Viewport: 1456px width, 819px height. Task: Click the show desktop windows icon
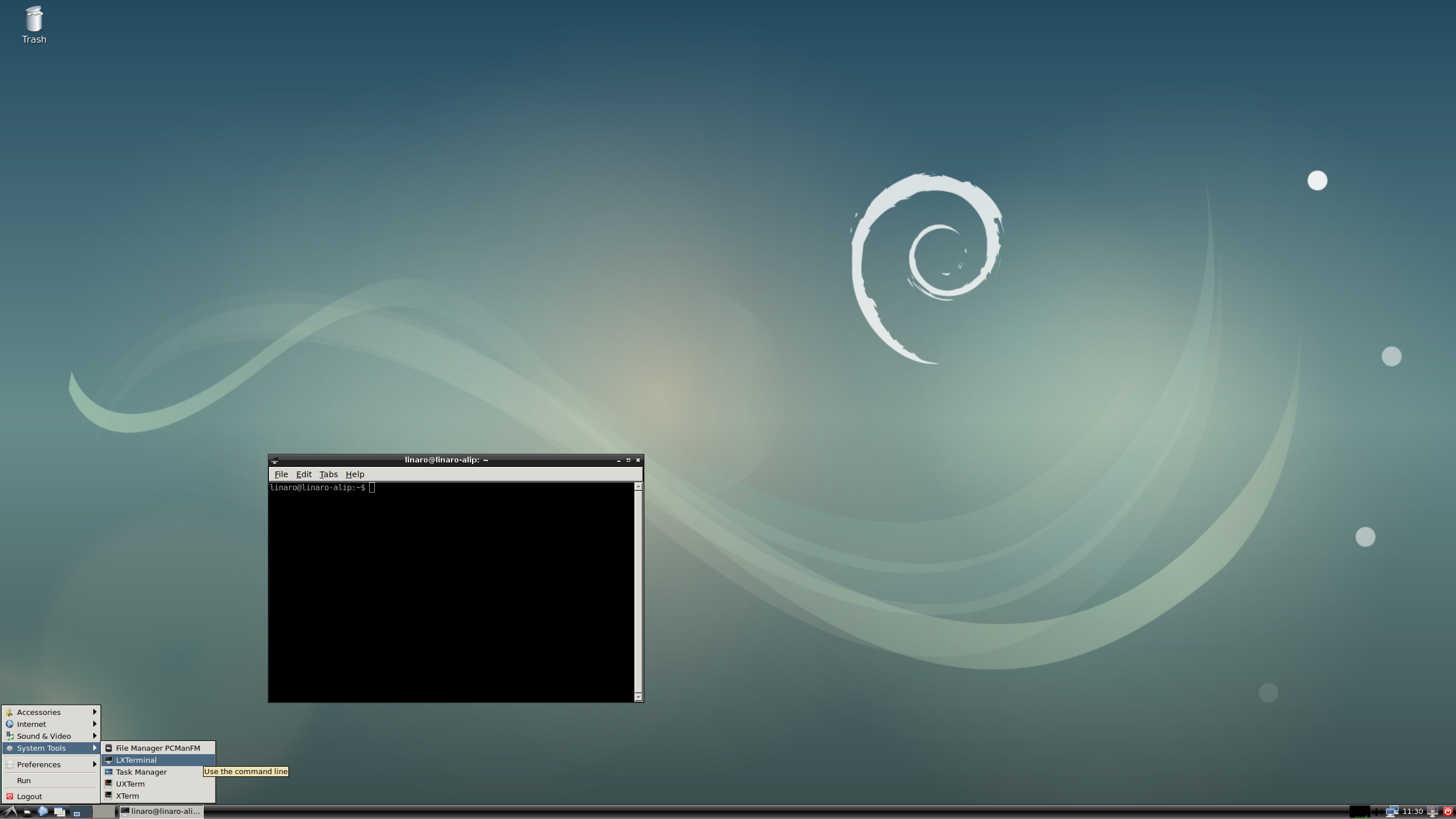[59, 812]
